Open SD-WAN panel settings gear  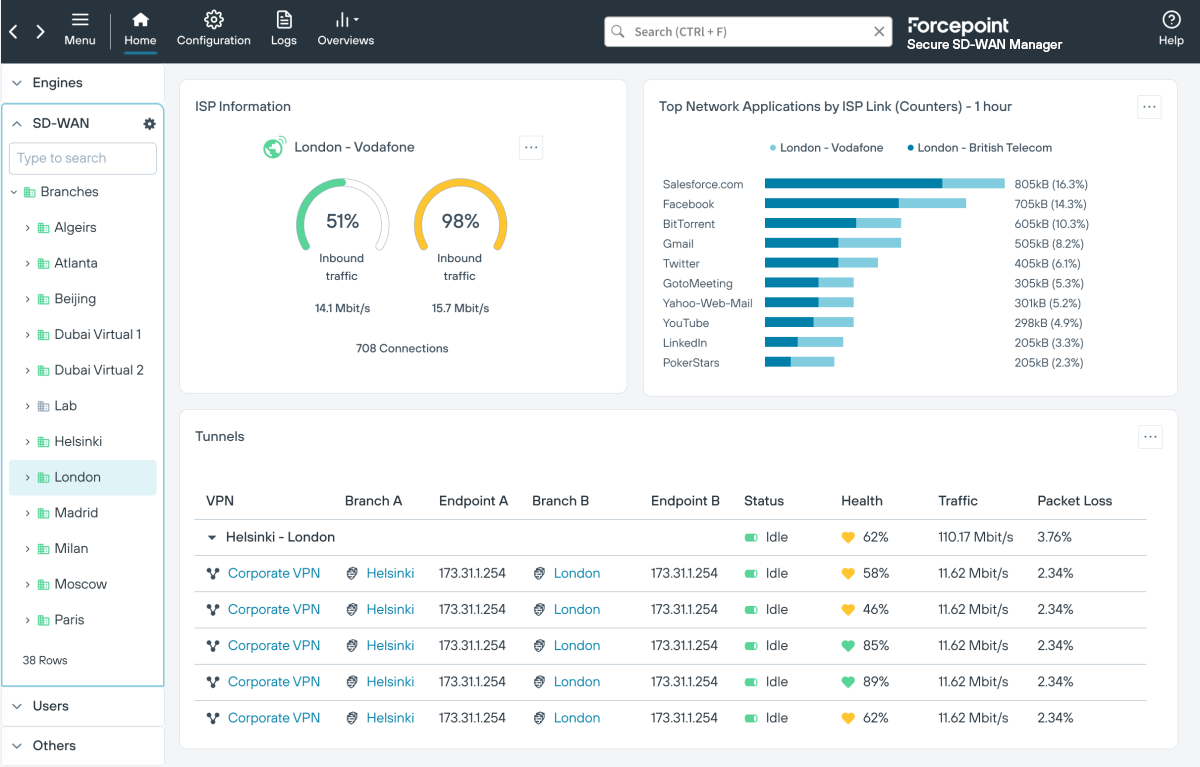click(x=150, y=124)
